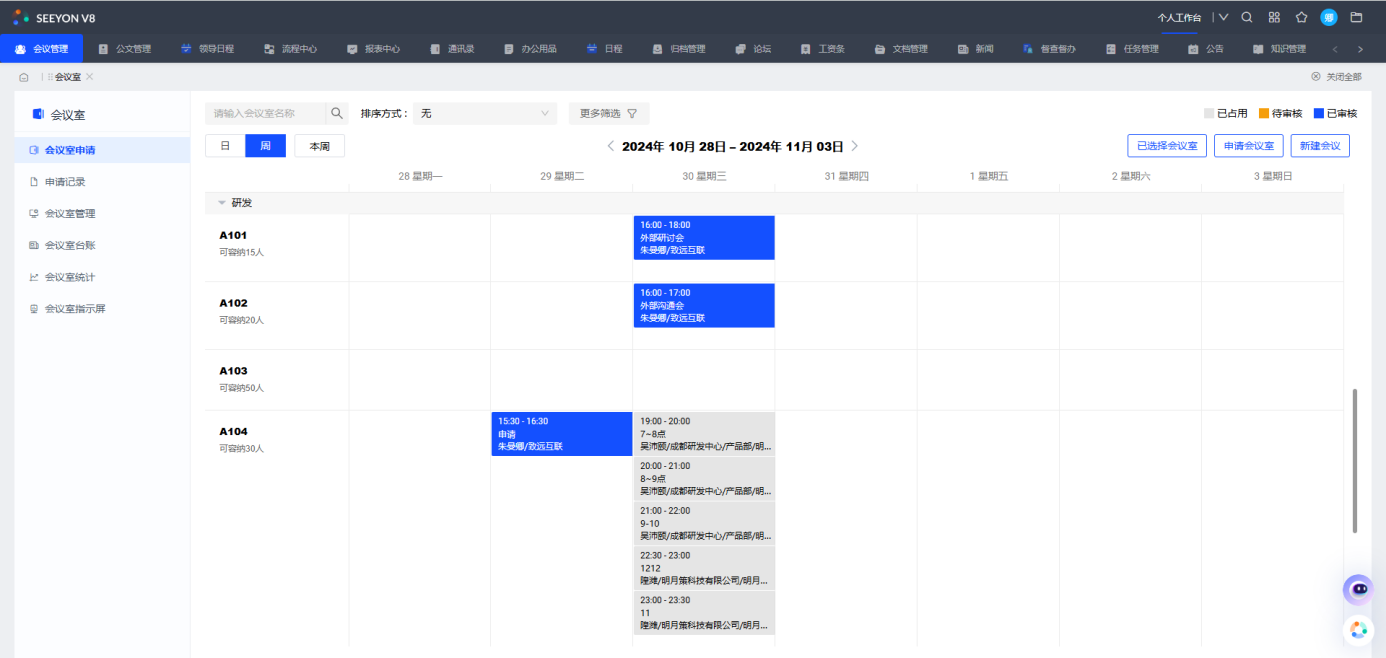This screenshot has height=658, width=1386.
Task: Open the 公文管理 module tab
Action: point(124,49)
